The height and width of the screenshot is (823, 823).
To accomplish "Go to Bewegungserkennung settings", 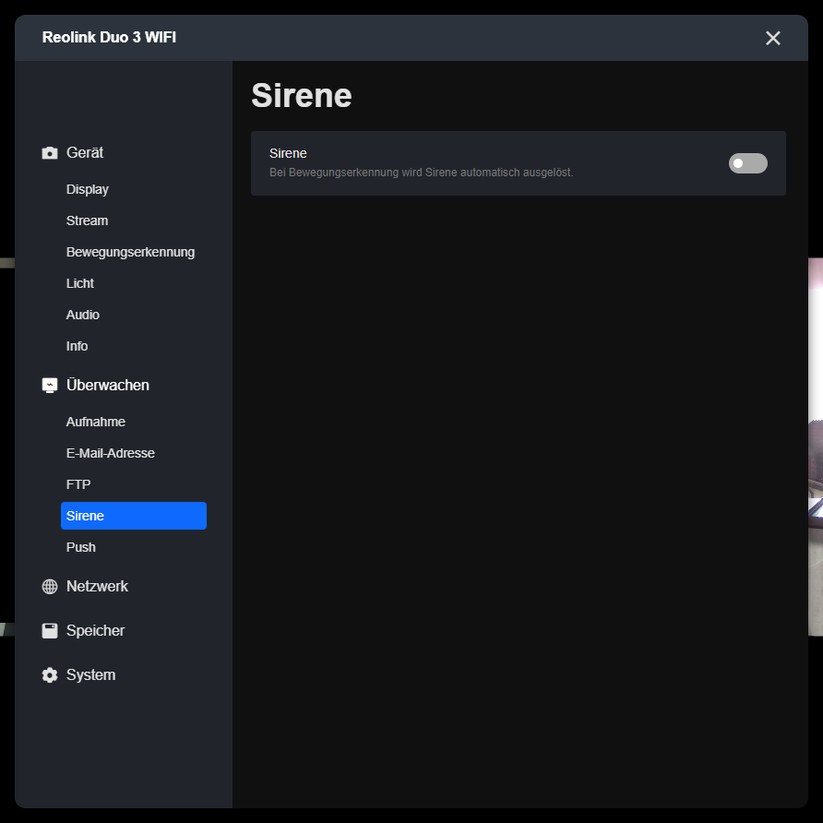I will (x=130, y=252).
